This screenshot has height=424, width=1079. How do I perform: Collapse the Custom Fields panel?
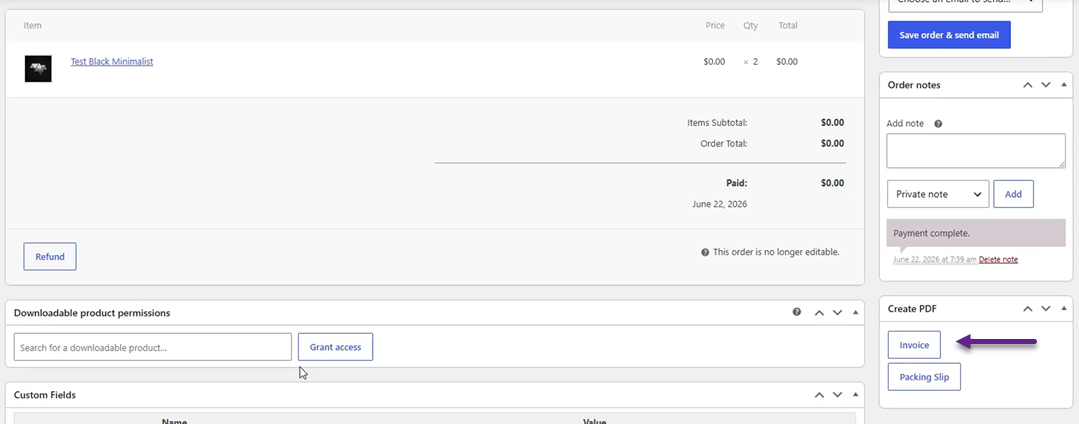[855, 395]
